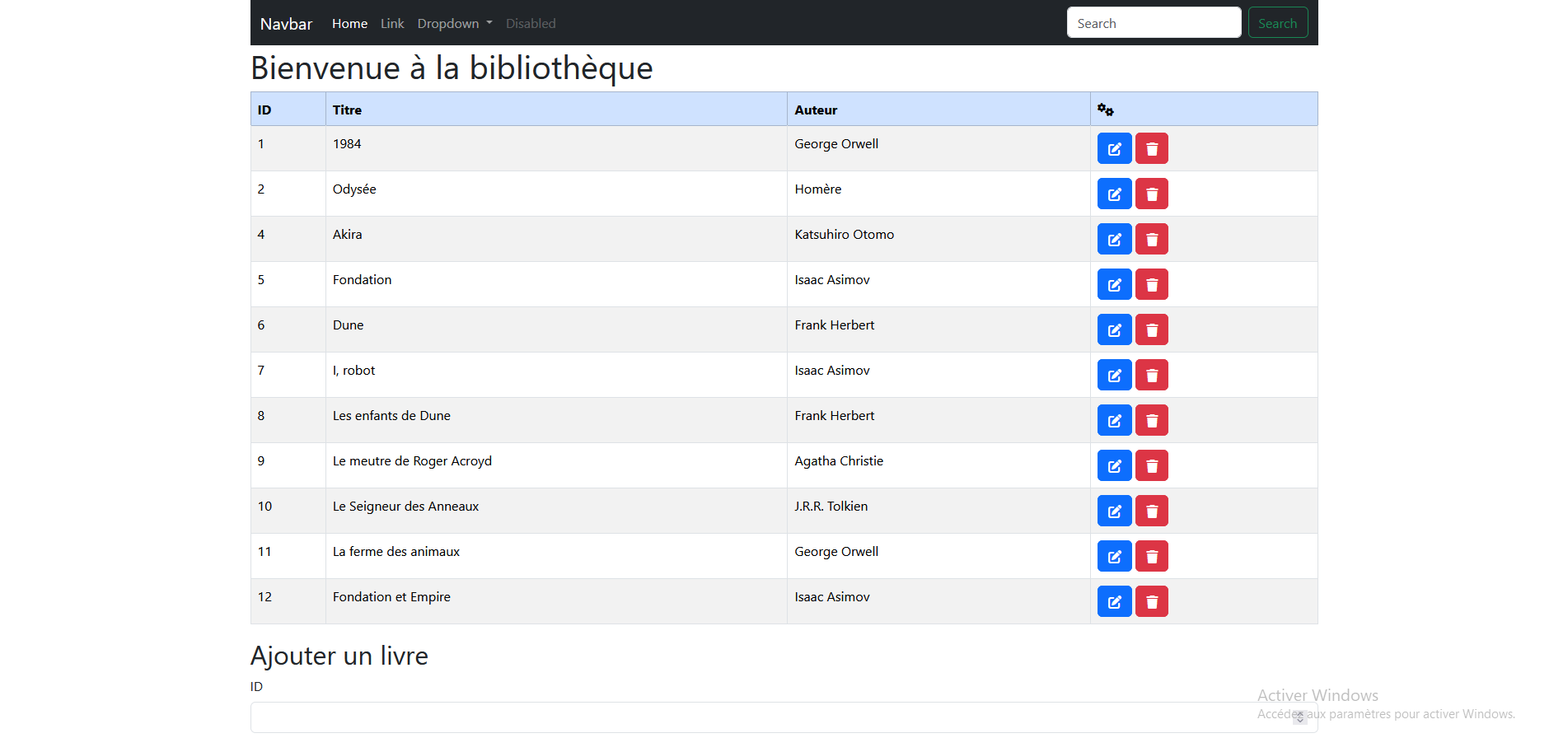Click the edit icon for the 1984 row
This screenshot has height=752, width=1568.
[1114, 149]
